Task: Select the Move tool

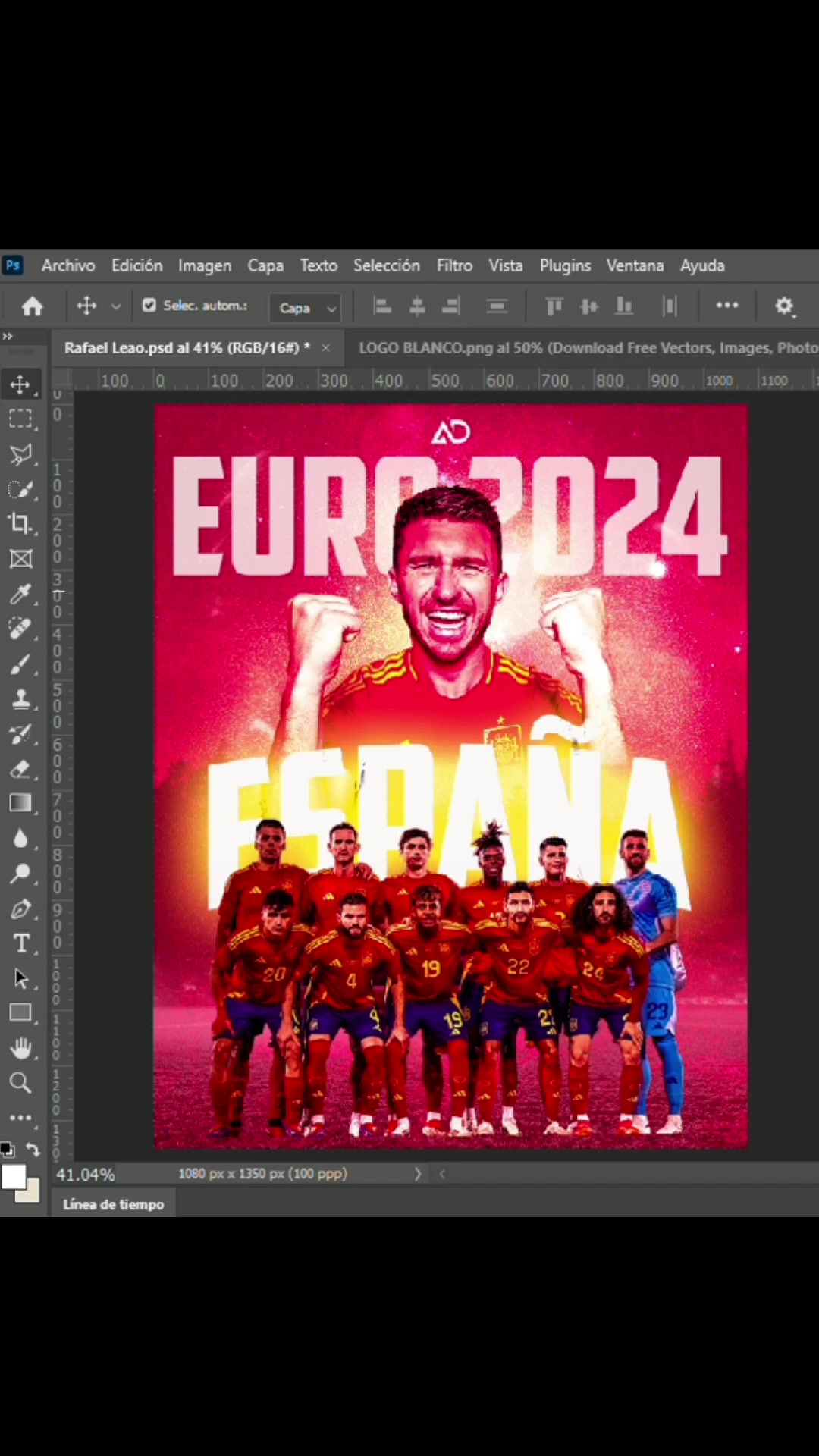Action: [20, 384]
